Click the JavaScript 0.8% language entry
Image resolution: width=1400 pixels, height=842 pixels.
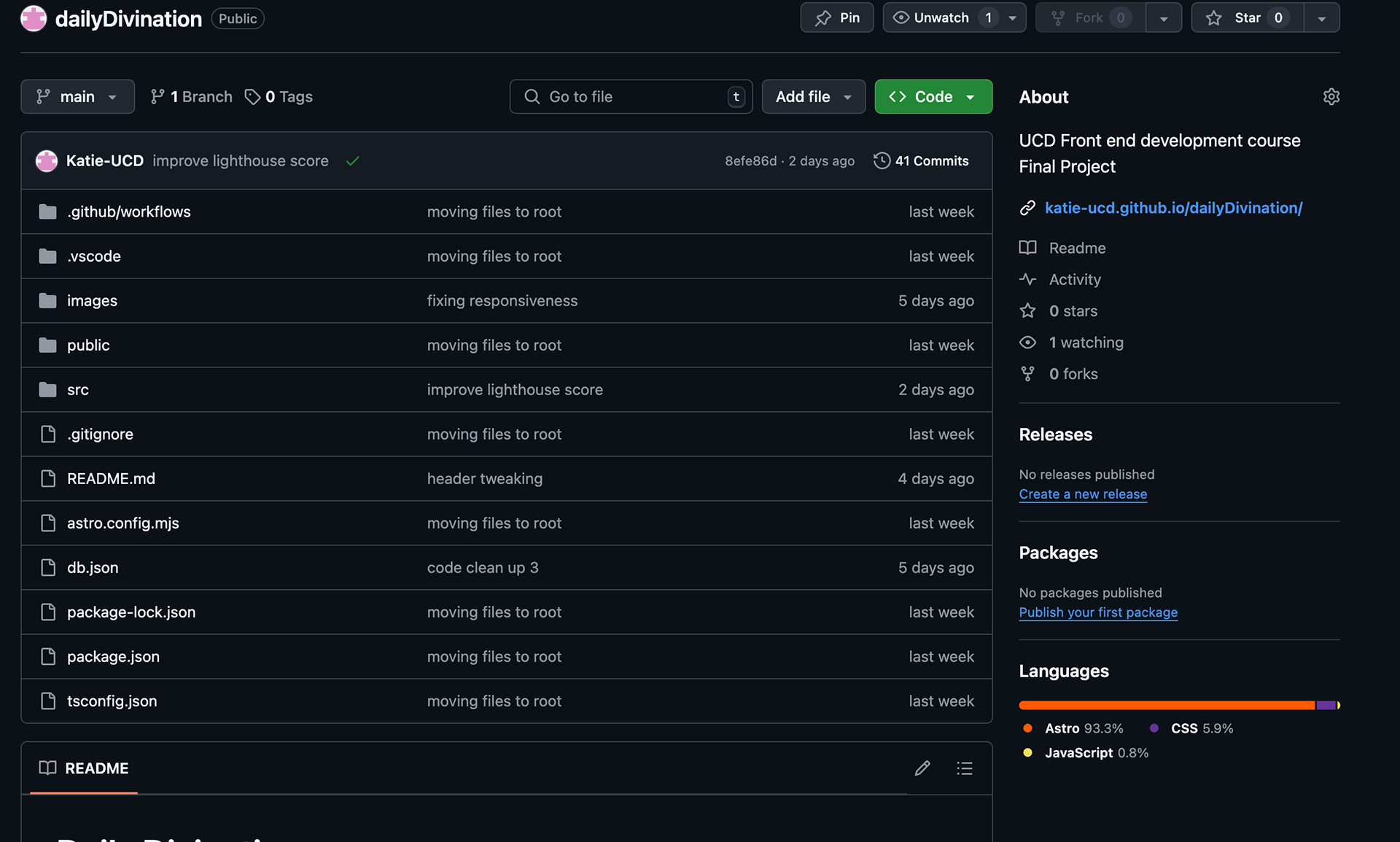coord(1086,753)
